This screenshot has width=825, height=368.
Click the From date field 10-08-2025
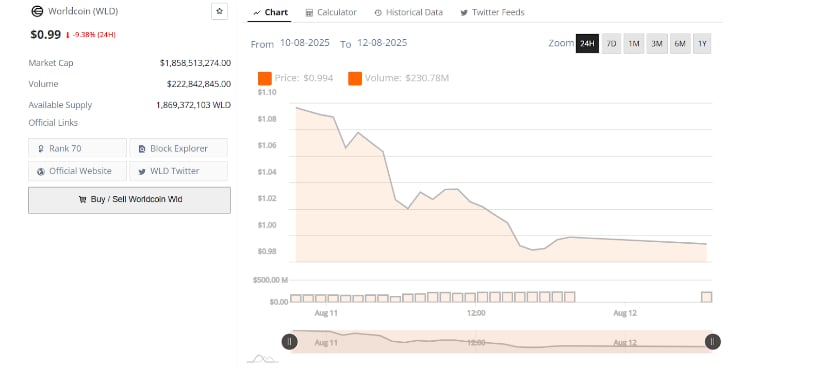(x=305, y=43)
